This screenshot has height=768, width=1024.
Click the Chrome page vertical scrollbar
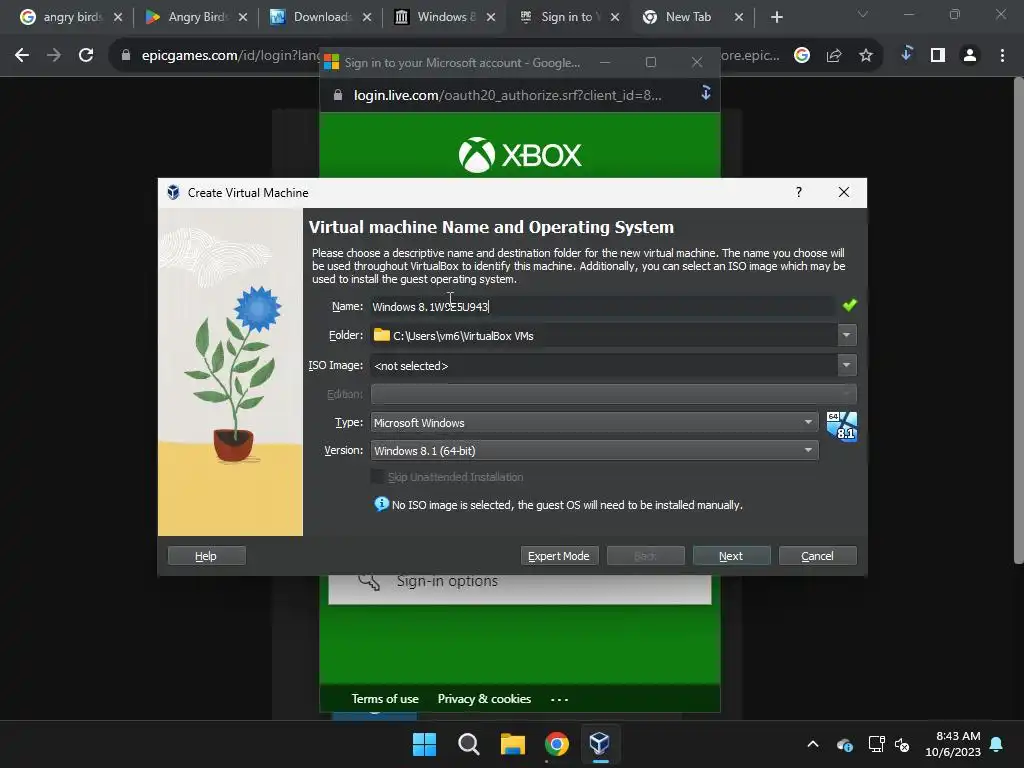1018,320
